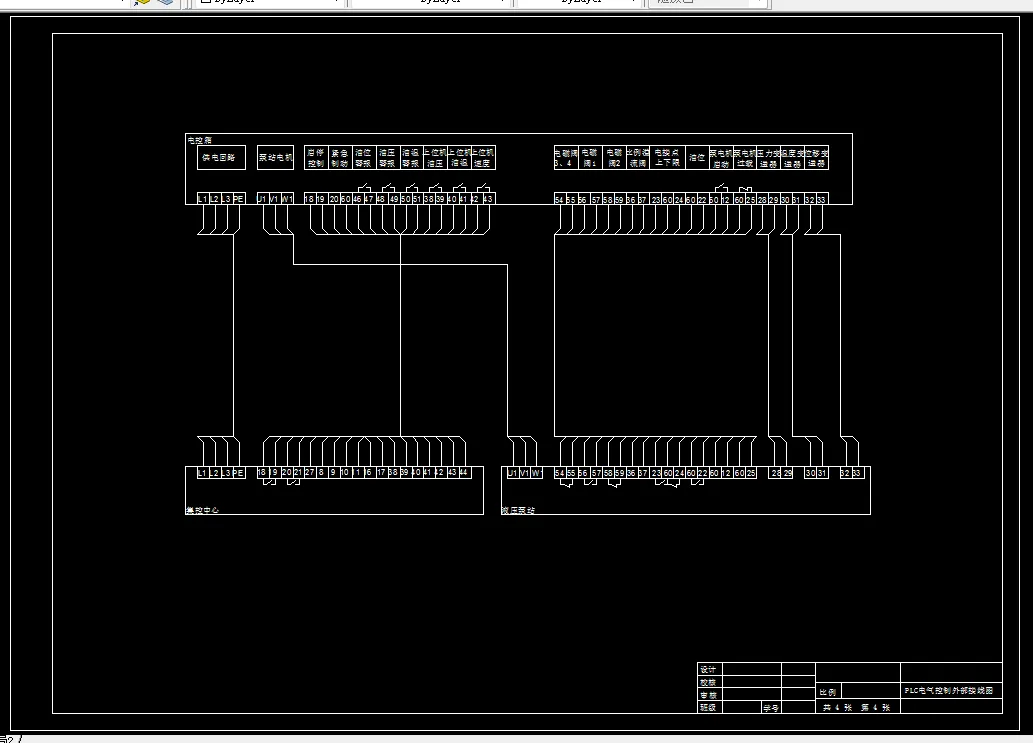Pick the 油位警报 label
1033x743 pixels.
(x=364, y=157)
